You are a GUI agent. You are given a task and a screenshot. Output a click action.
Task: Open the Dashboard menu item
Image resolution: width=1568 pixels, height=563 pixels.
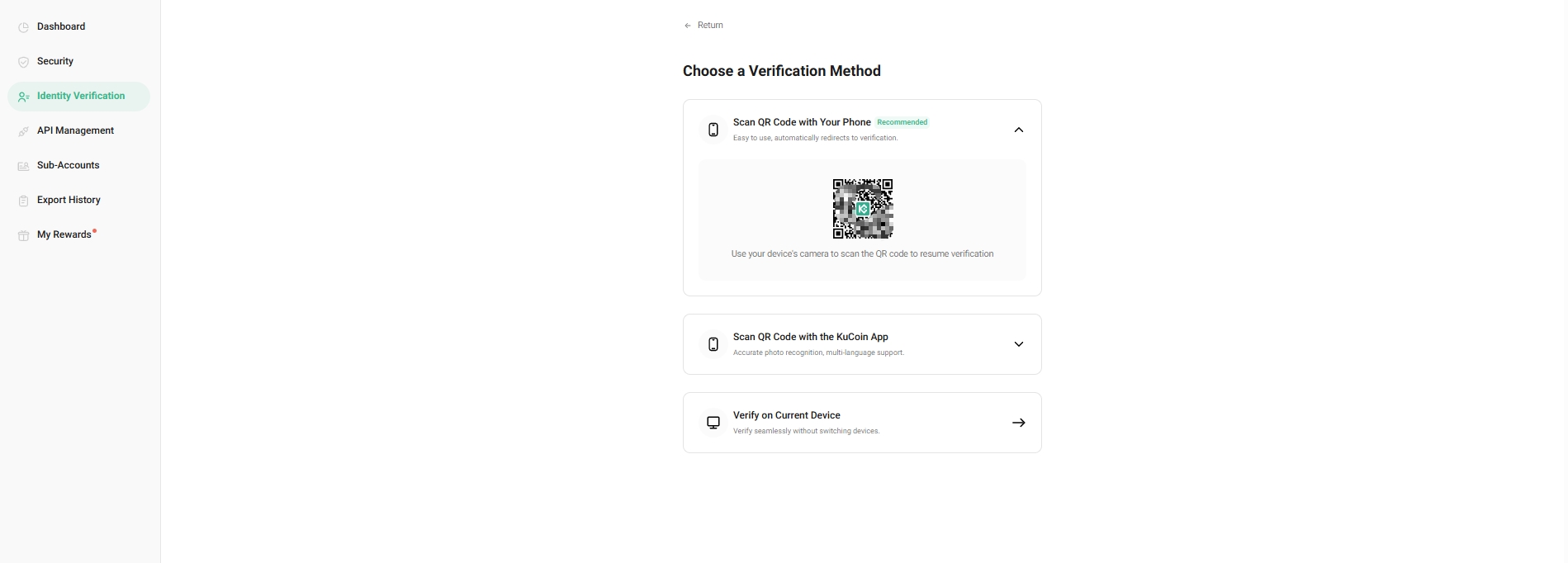61,26
